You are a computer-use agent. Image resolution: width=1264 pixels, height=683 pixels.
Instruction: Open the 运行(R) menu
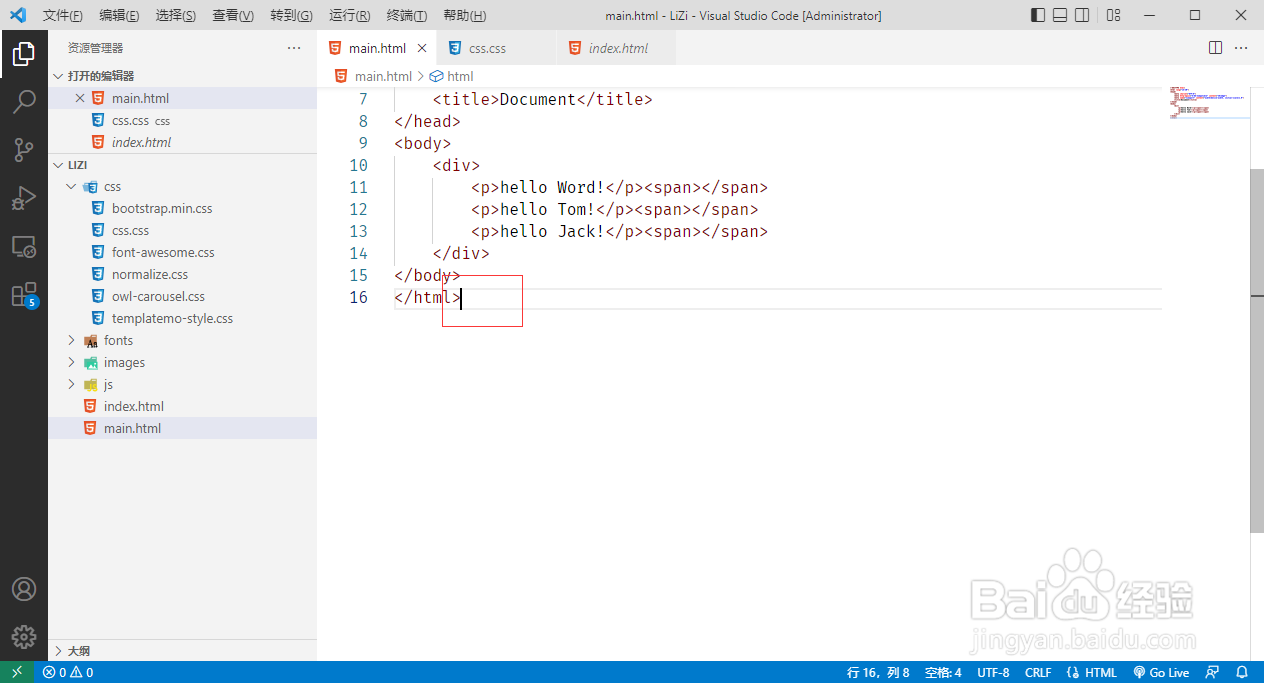click(349, 16)
